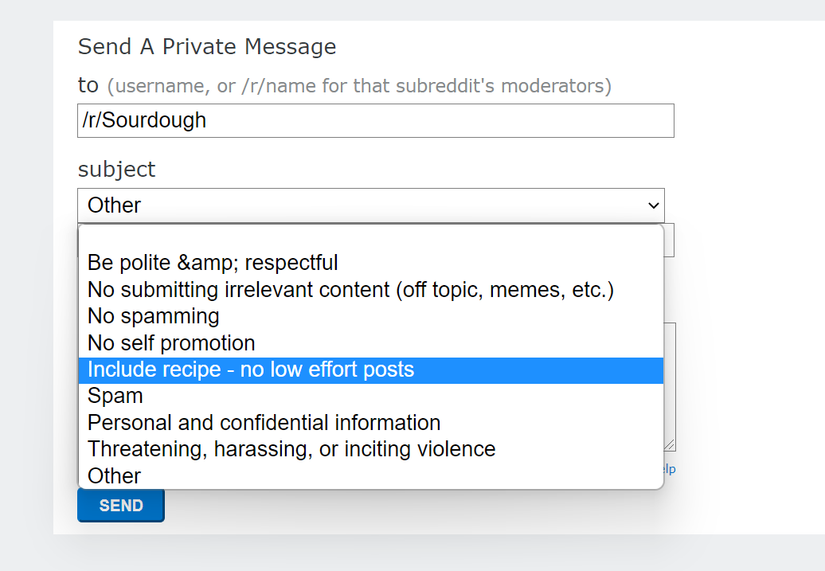Viewport: 825px width, 571px height.
Task: Select the blank option at list top
Action: tap(370, 238)
